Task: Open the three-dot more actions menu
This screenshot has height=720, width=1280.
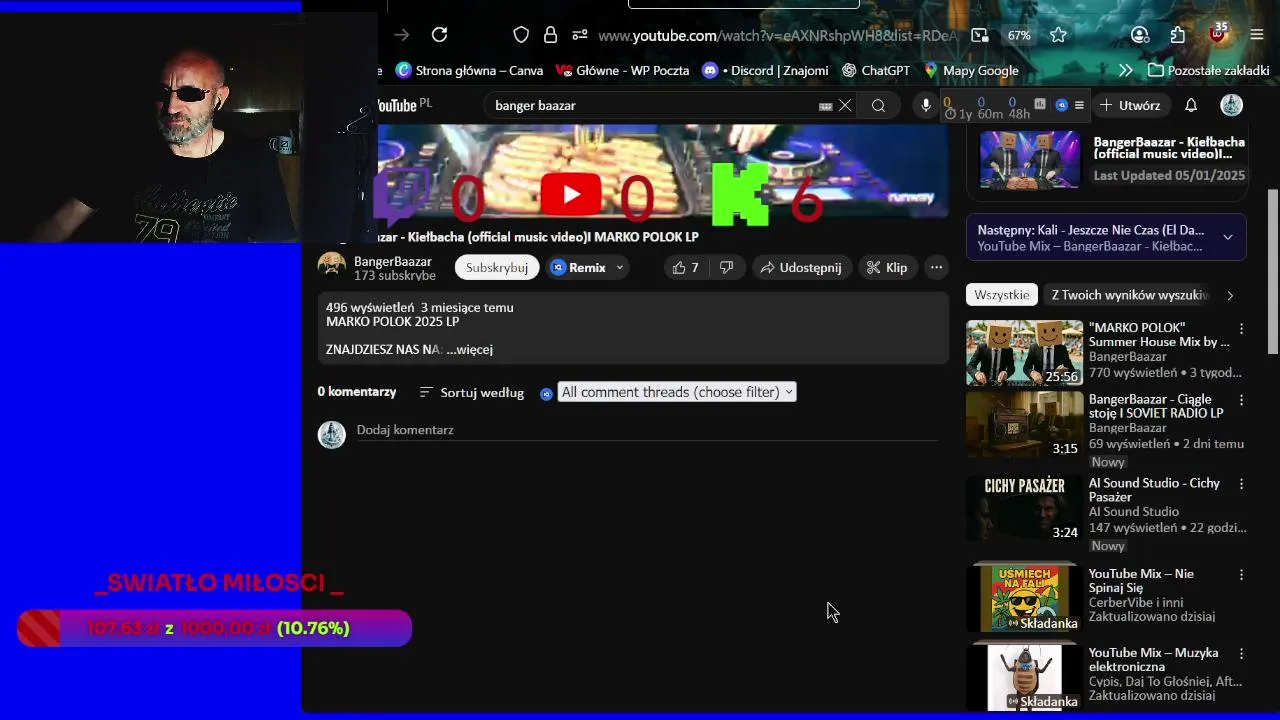Action: [x=936, y=267]
